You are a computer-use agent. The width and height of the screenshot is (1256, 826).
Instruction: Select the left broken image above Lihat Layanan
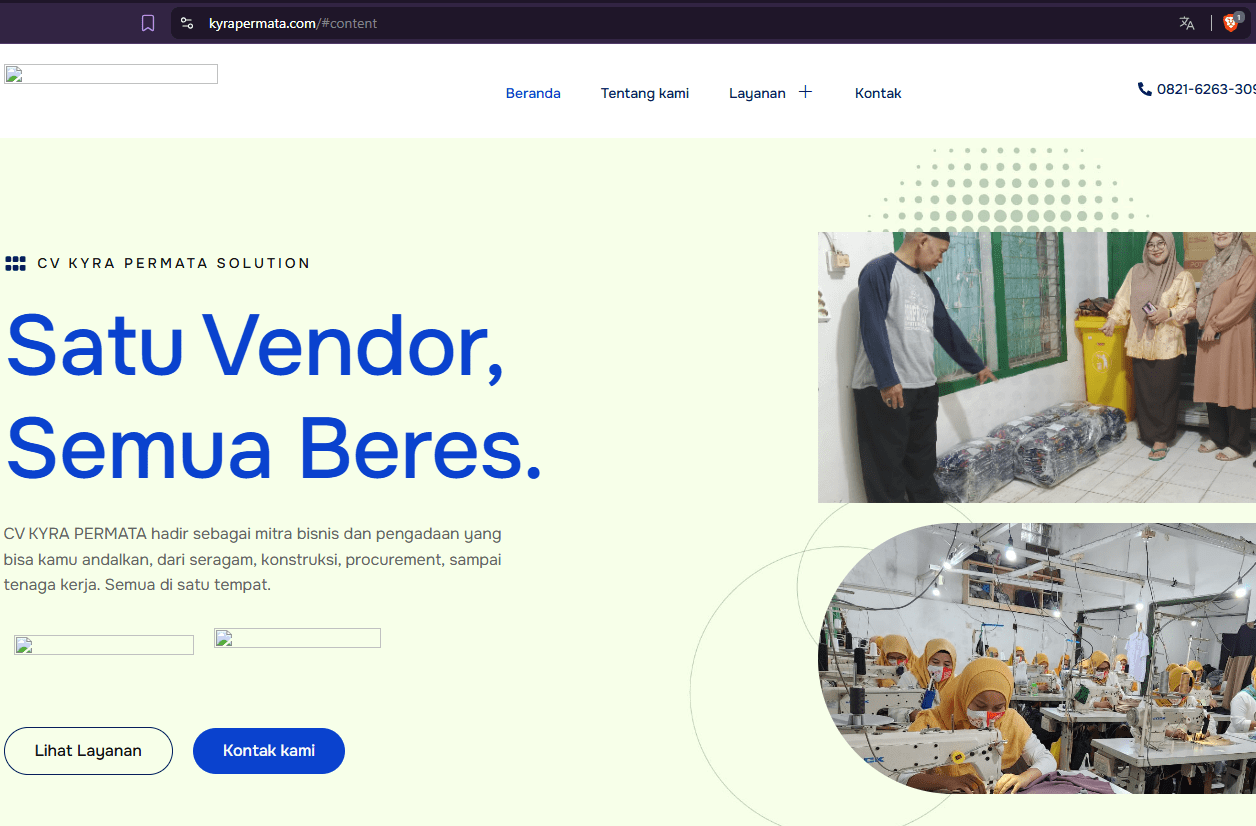[104, 645]
